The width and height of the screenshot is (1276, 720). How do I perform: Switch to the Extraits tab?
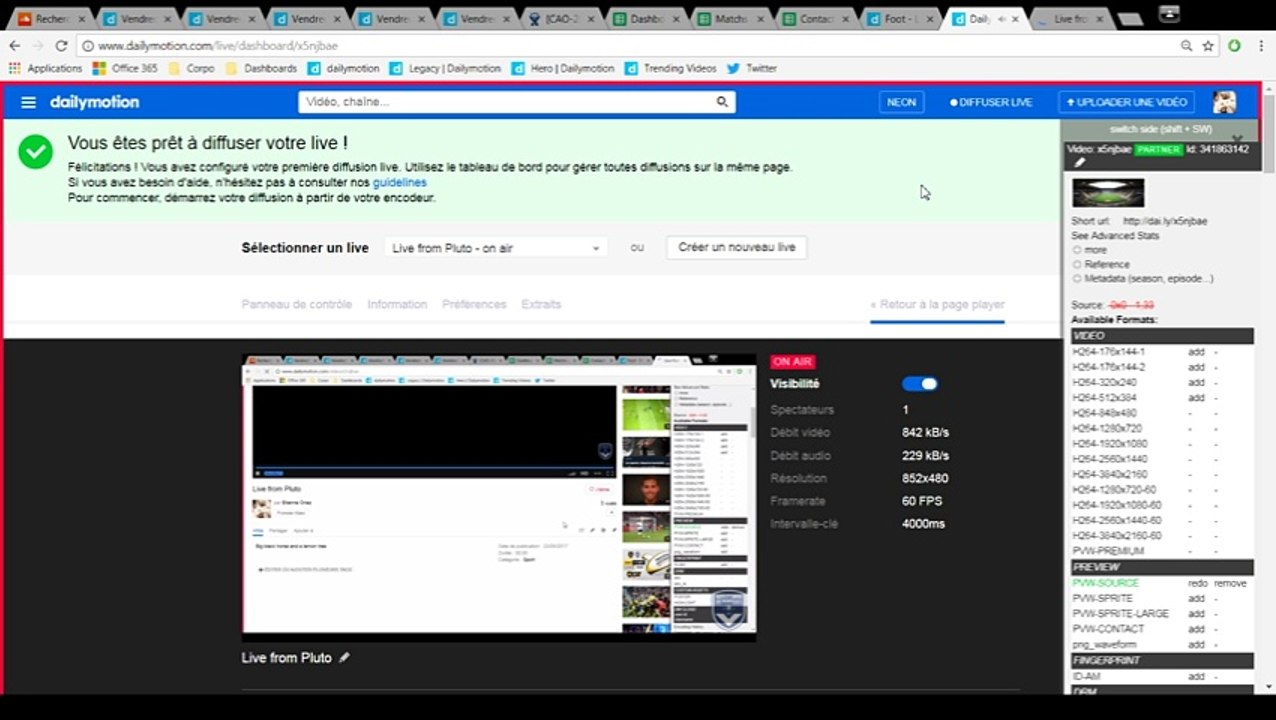point(541,304)
